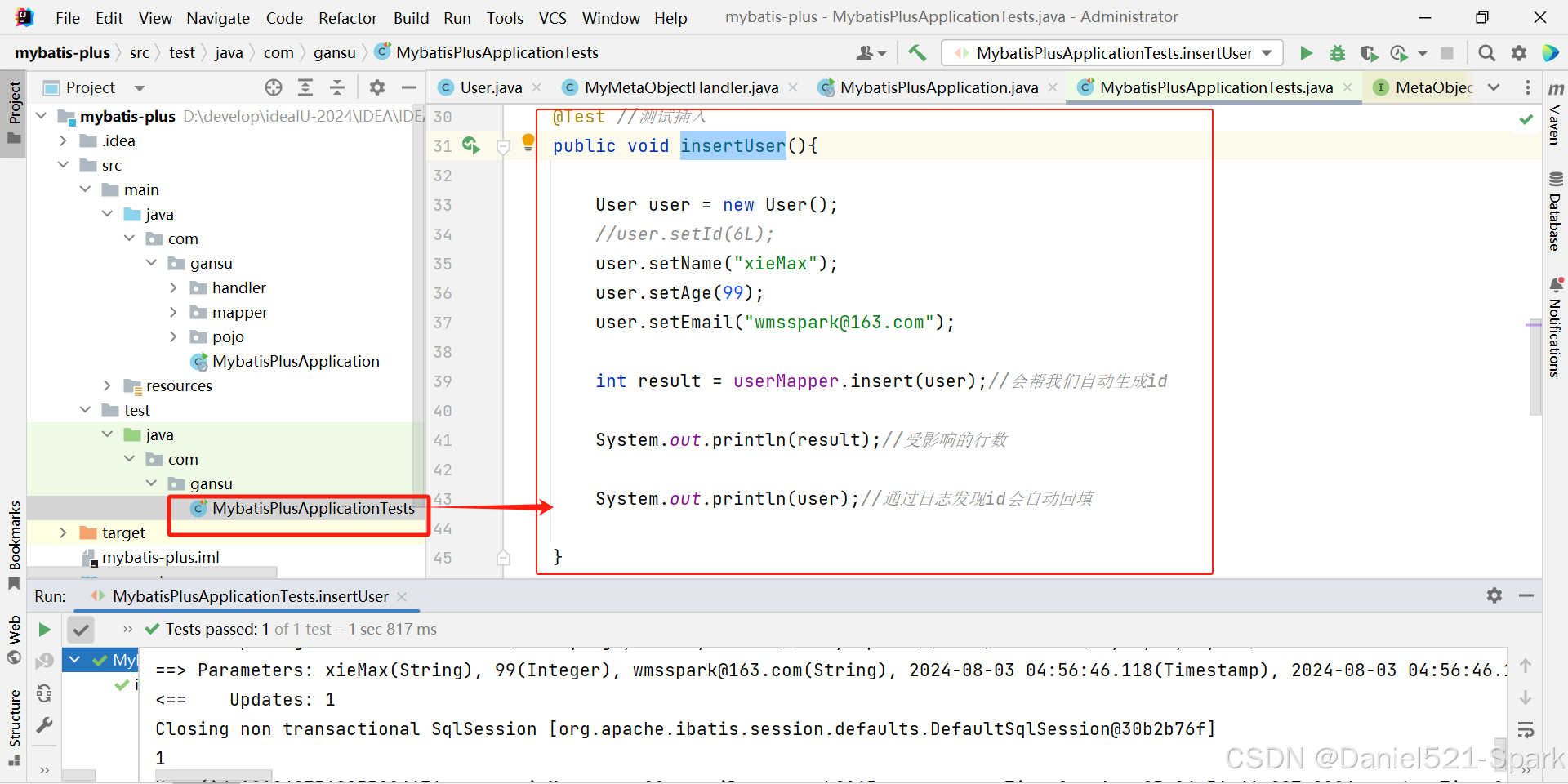Click the gansu breadcrumb in navigation bar
Screen dimensions: 1568x784
[335, 52]
